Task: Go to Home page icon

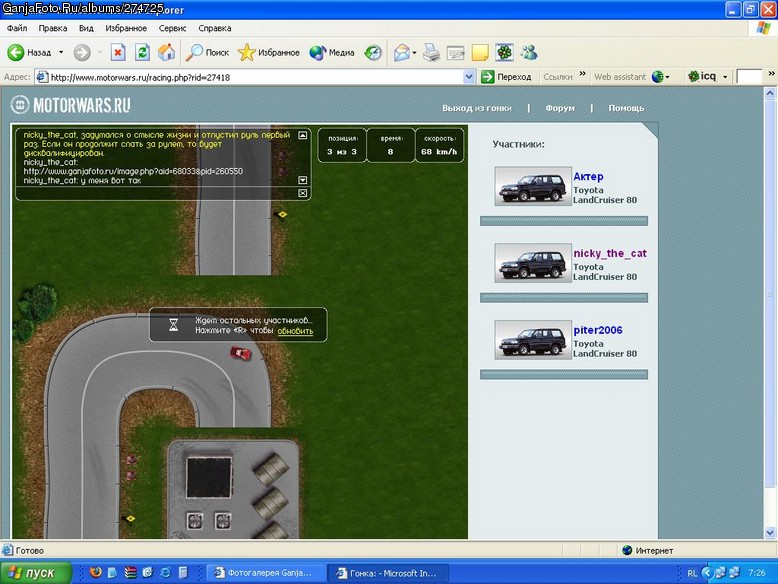Action: (167, 52)
